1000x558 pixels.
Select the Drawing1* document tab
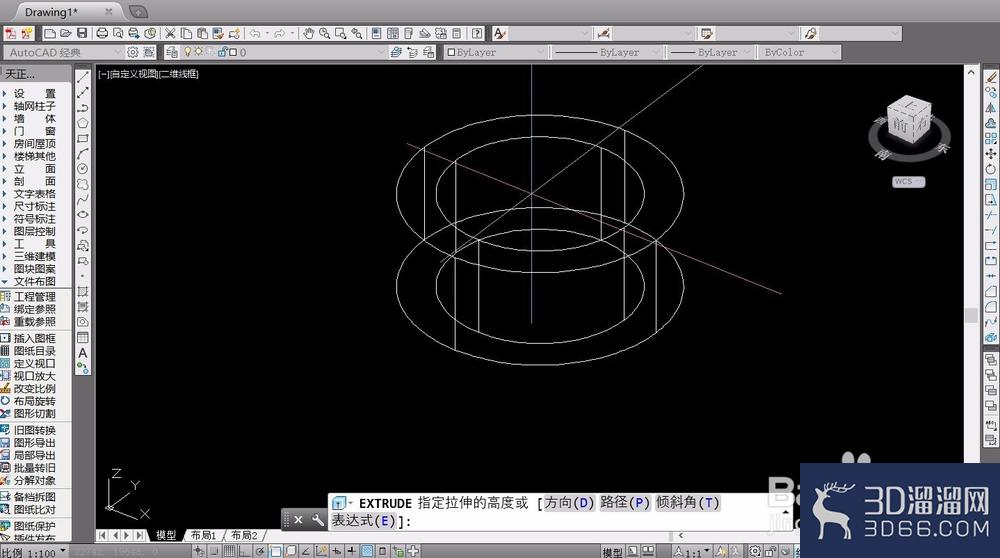(x=51, y=12)
